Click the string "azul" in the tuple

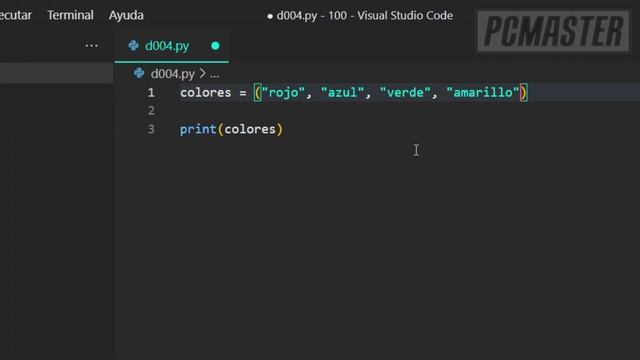[x=342, y=93]
